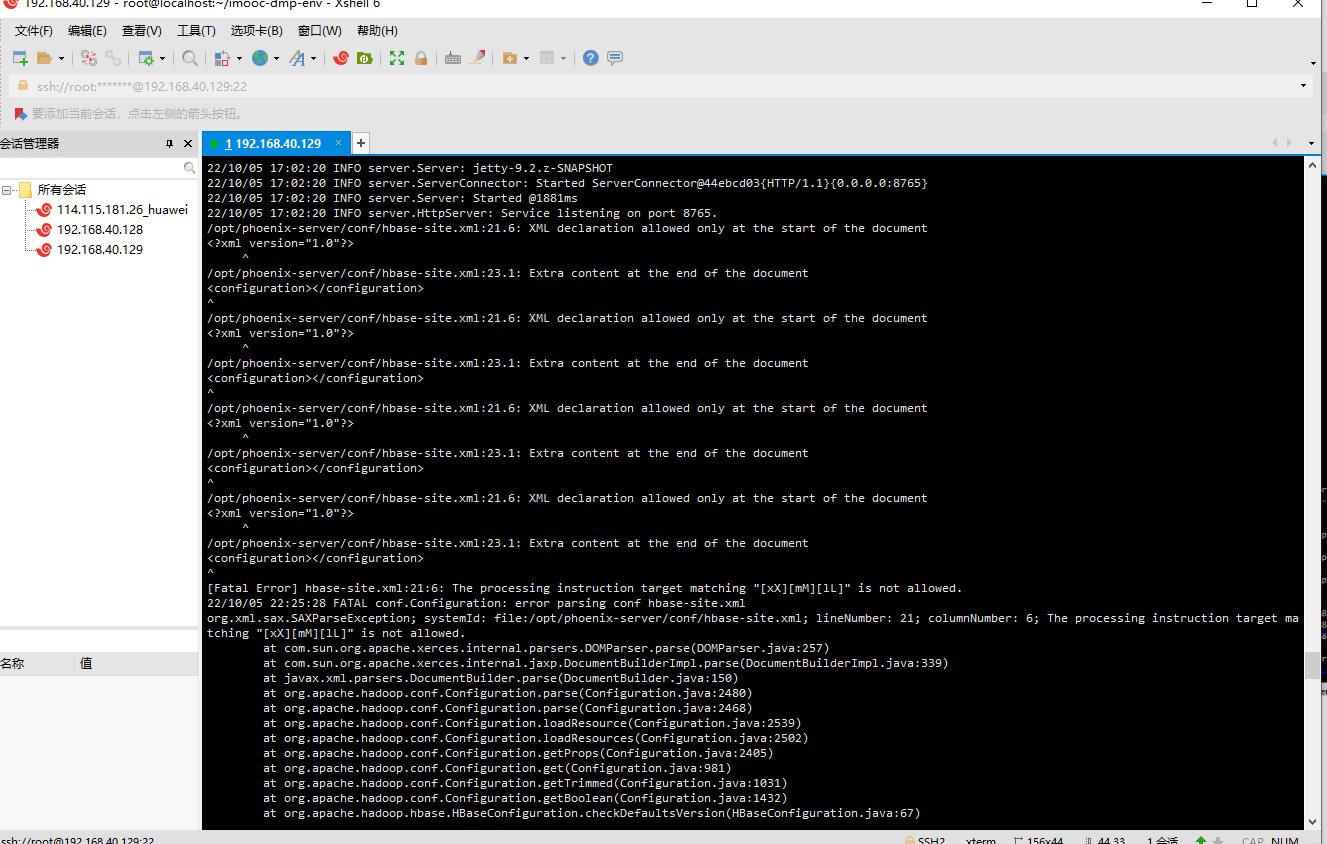Click the terminal scrollbar thumb
This screenshot has width=1327, height=844.
point(1312,666)
